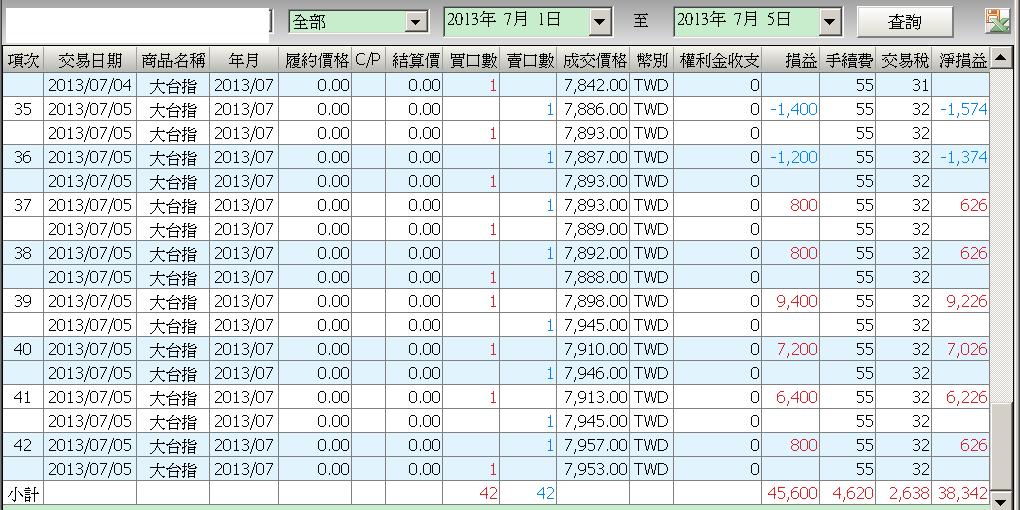Image resolution: width=1020 pixels, height=510 pixels.
Task: Select the 7,957.00 trade price cell
Action: pyautogui.click(x=593, y=446)
